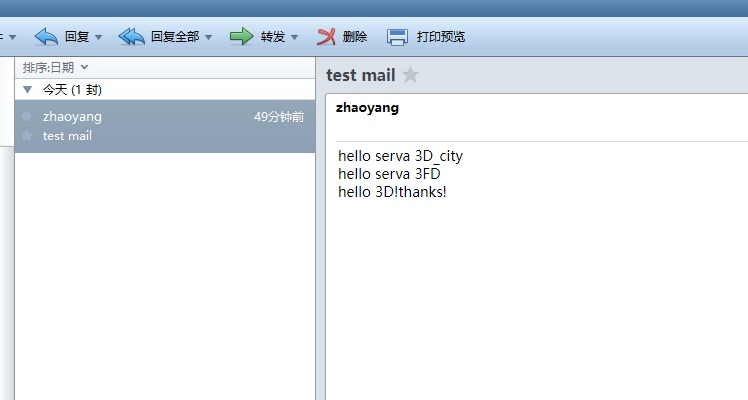
Task: Toggle the star on zhaoyang's message in list
Action: 27,136
